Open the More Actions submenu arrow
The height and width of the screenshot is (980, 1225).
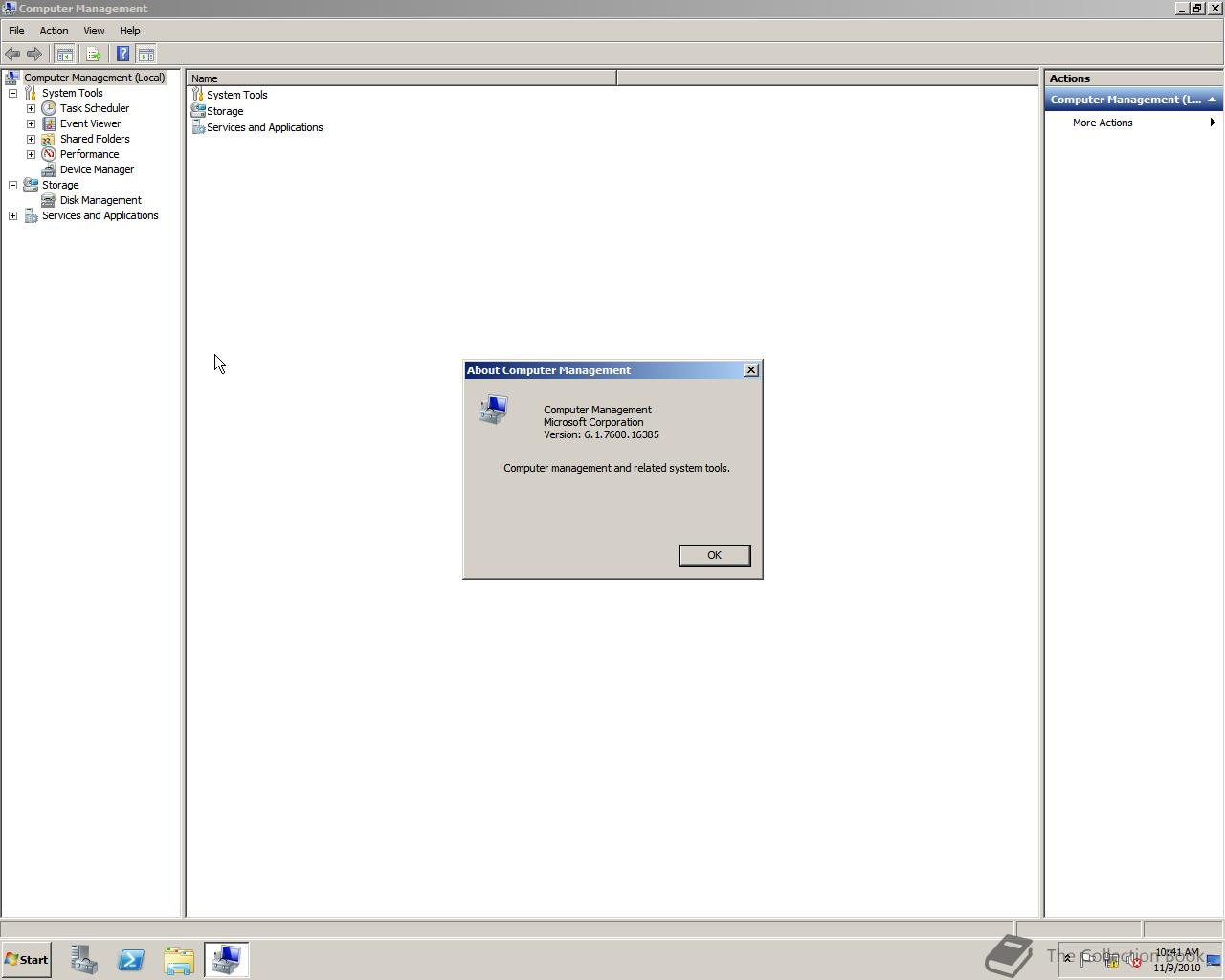[1213, 122]
